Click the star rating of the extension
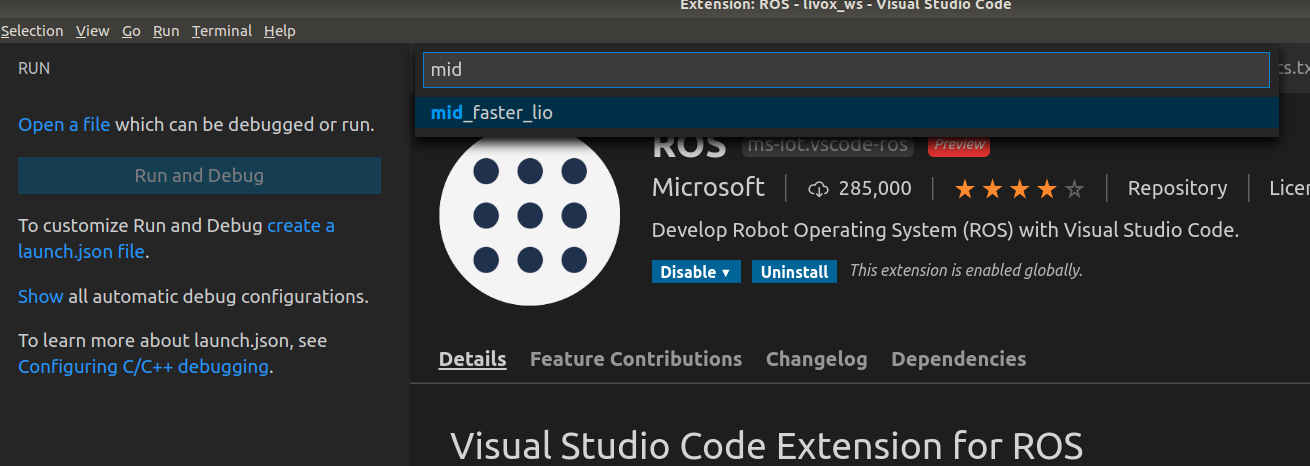 point(1019,189)
